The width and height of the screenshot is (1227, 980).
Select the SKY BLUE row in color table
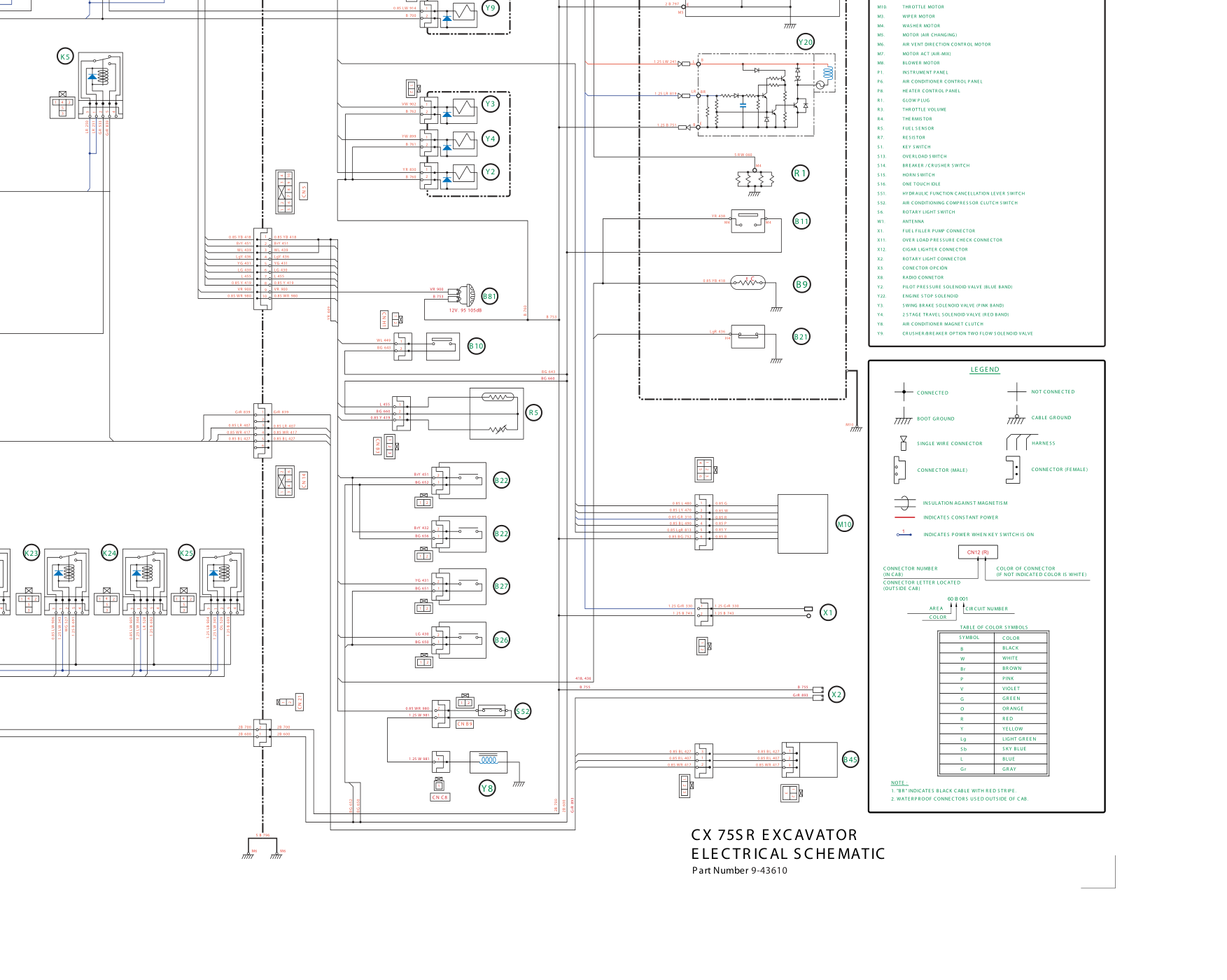click(x=993, y=749)
